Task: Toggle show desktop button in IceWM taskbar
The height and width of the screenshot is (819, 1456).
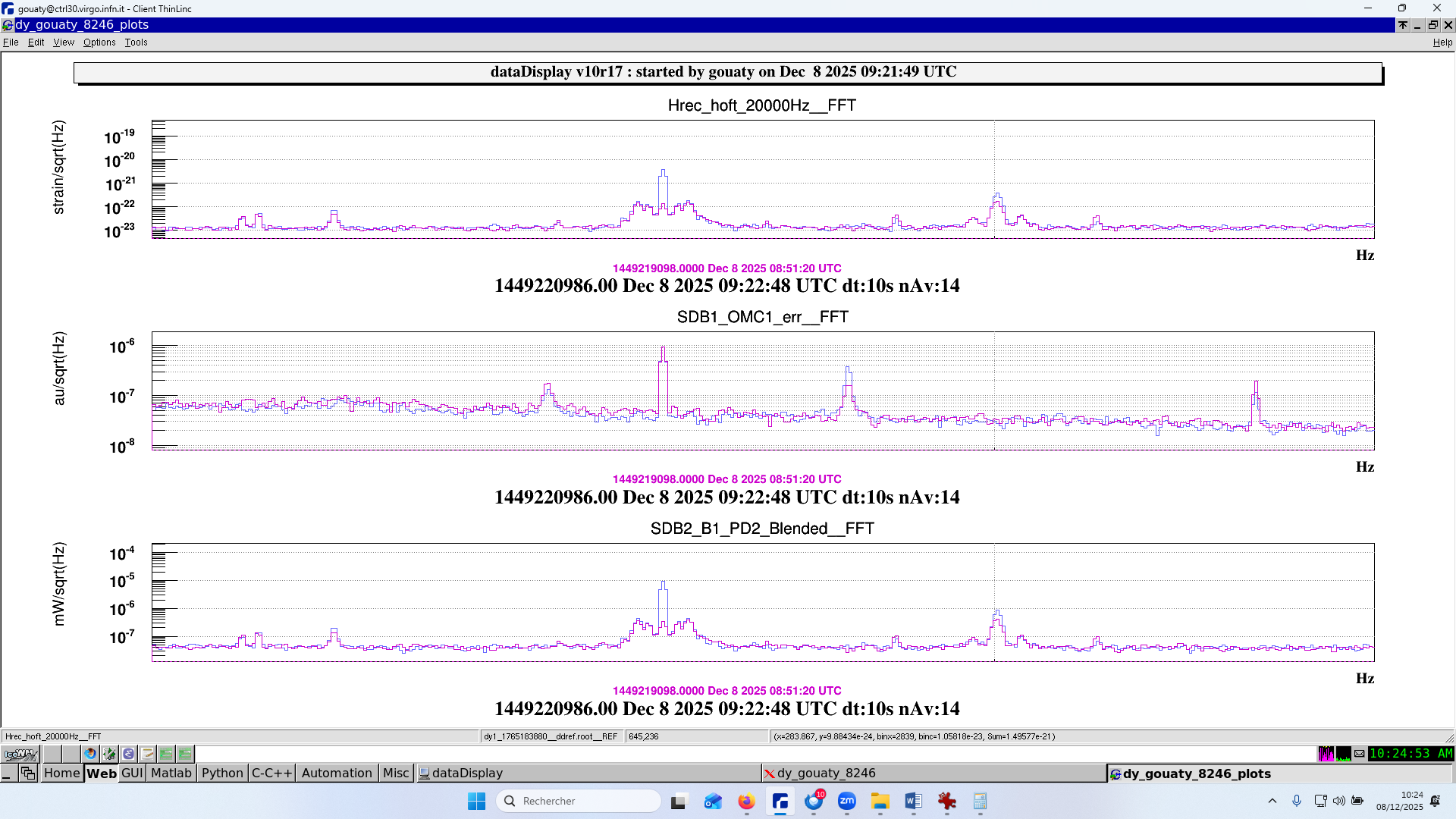Action: pyautogui.click(x=8, y=773)
